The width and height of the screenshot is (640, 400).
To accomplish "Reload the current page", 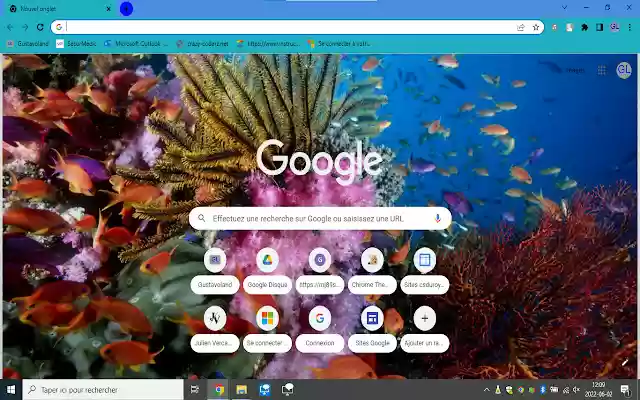I will tap(40, 27).
